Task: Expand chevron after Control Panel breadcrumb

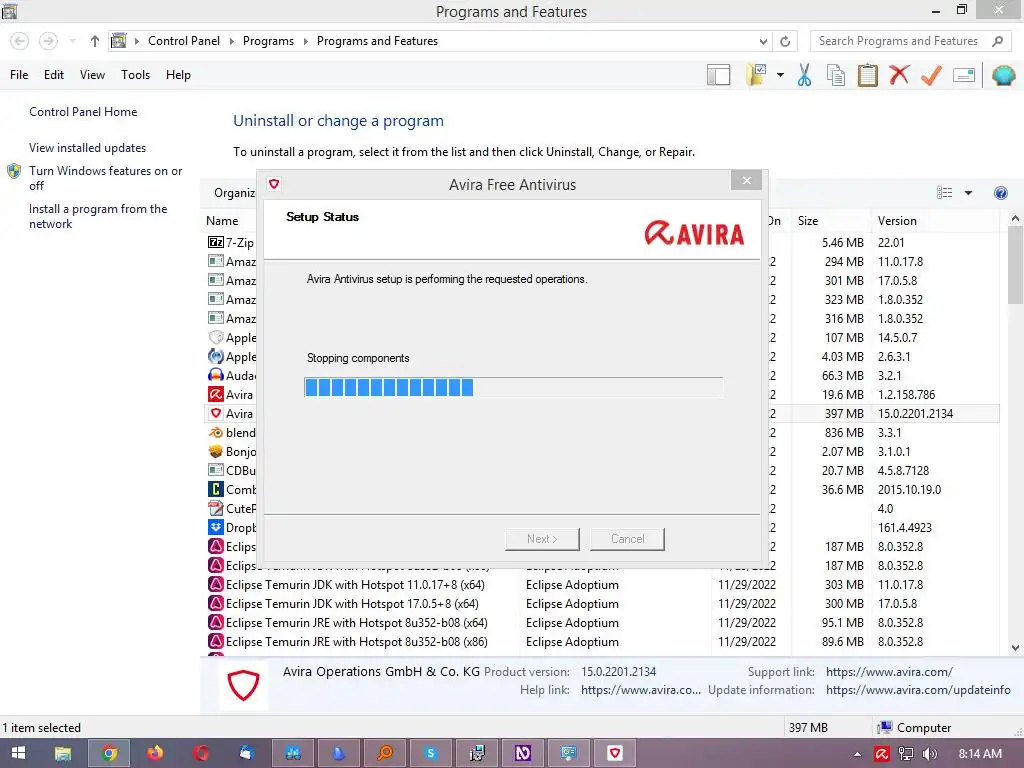Action: tap(231, 41)
